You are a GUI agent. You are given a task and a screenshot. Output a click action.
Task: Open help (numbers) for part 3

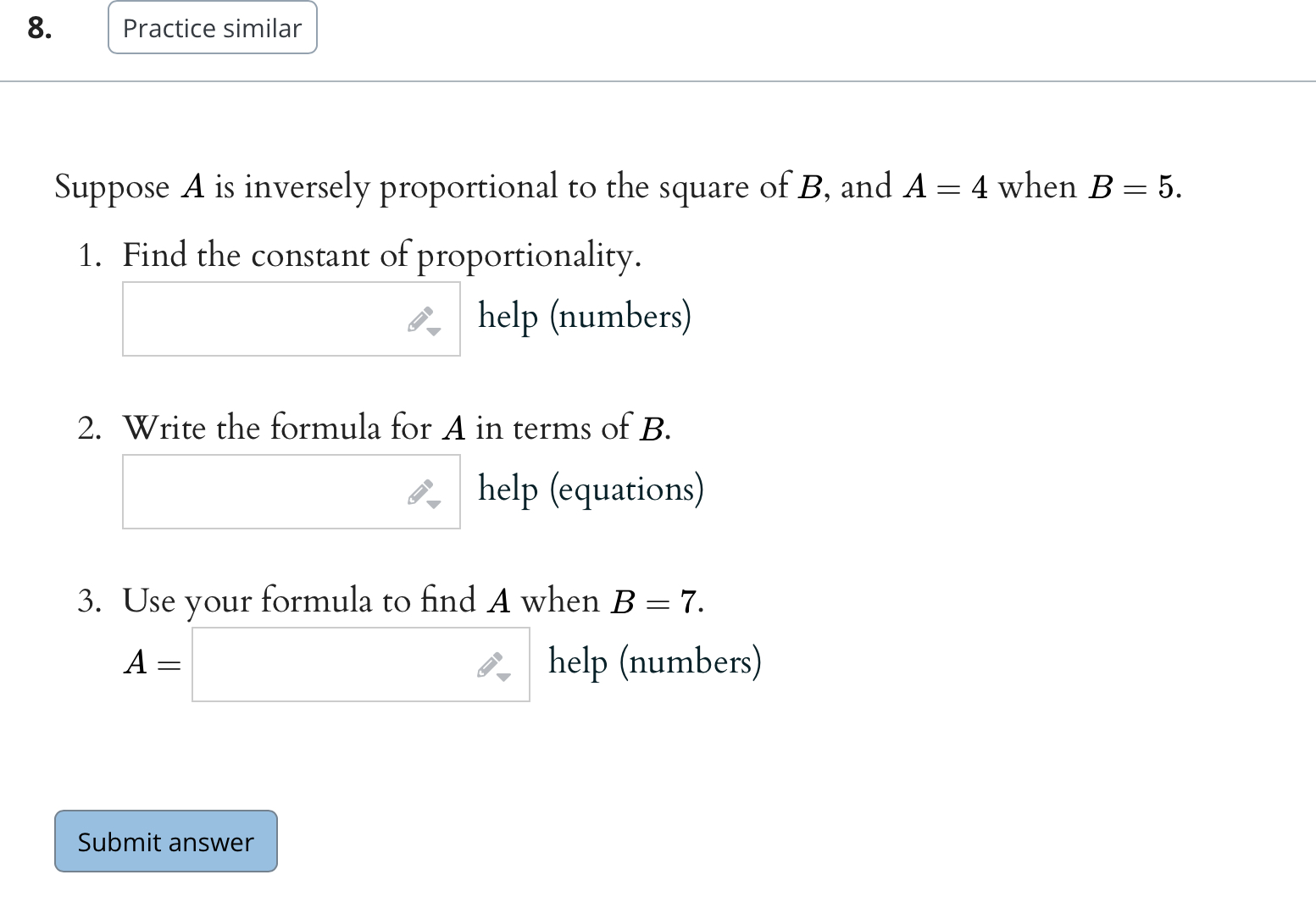[x=654, y=662]
